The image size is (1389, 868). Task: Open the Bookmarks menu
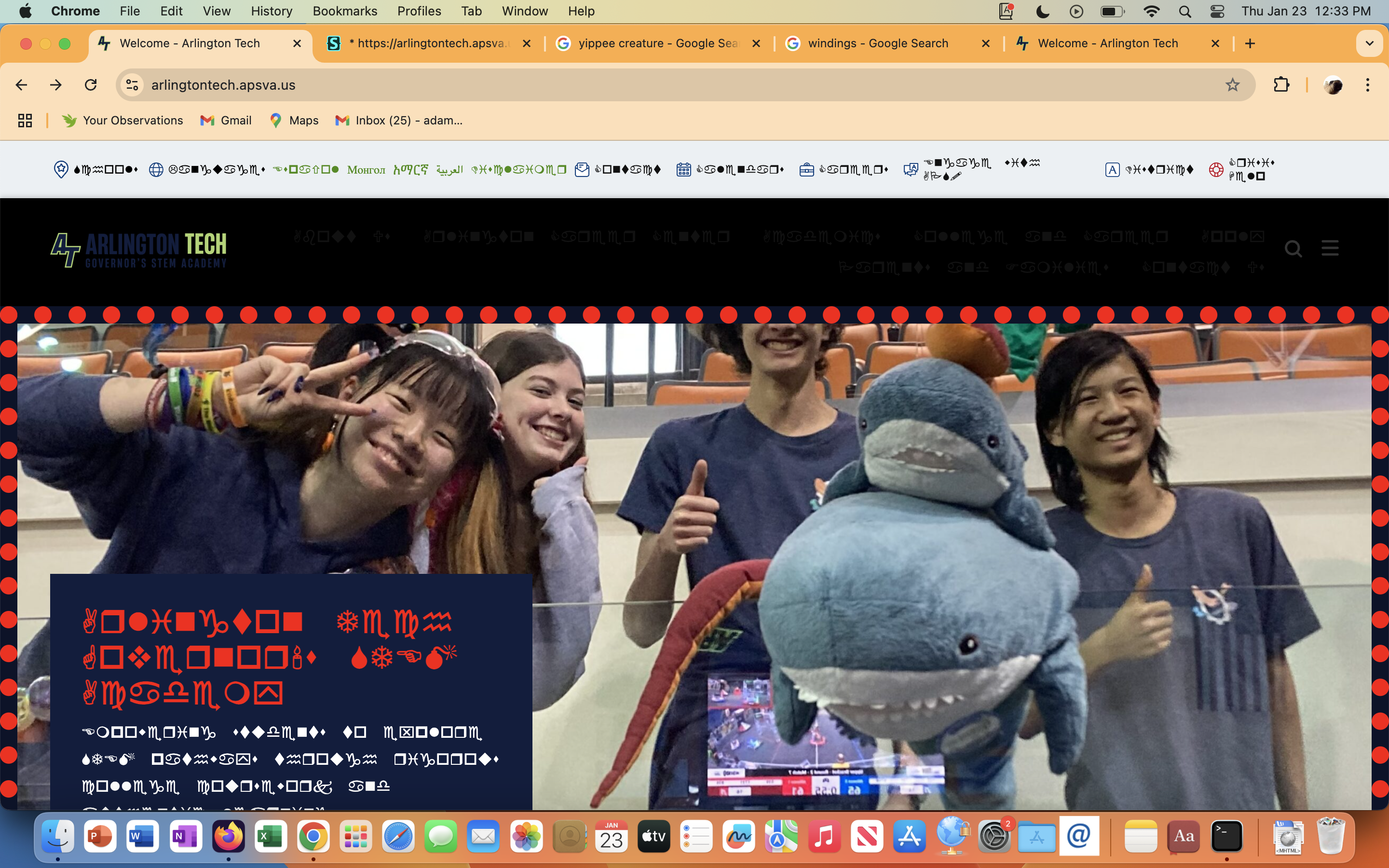344,12
